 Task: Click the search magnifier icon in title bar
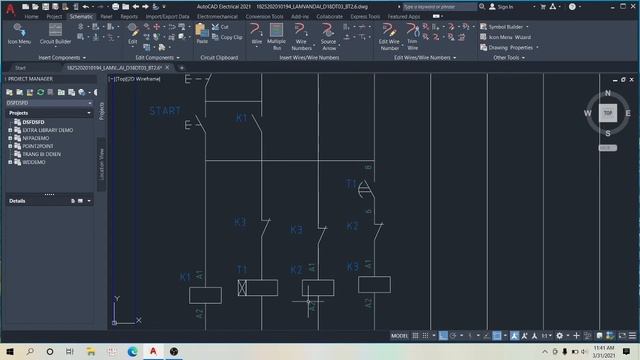coord(482,7)
